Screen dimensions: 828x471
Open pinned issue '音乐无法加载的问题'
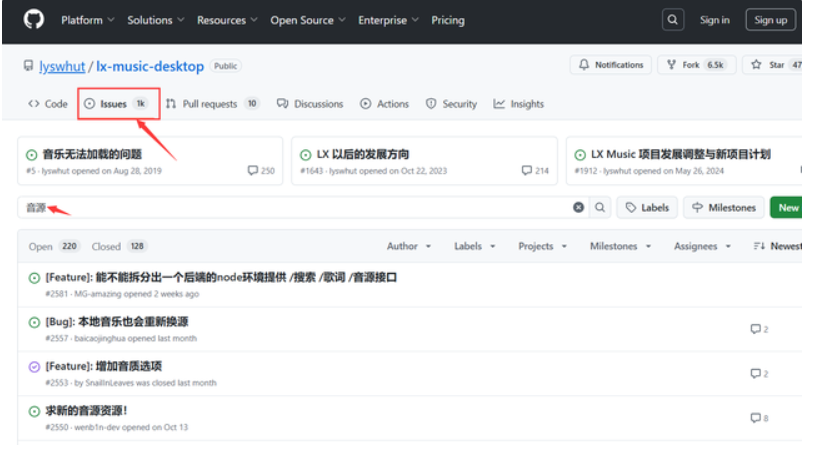(92, 154)
